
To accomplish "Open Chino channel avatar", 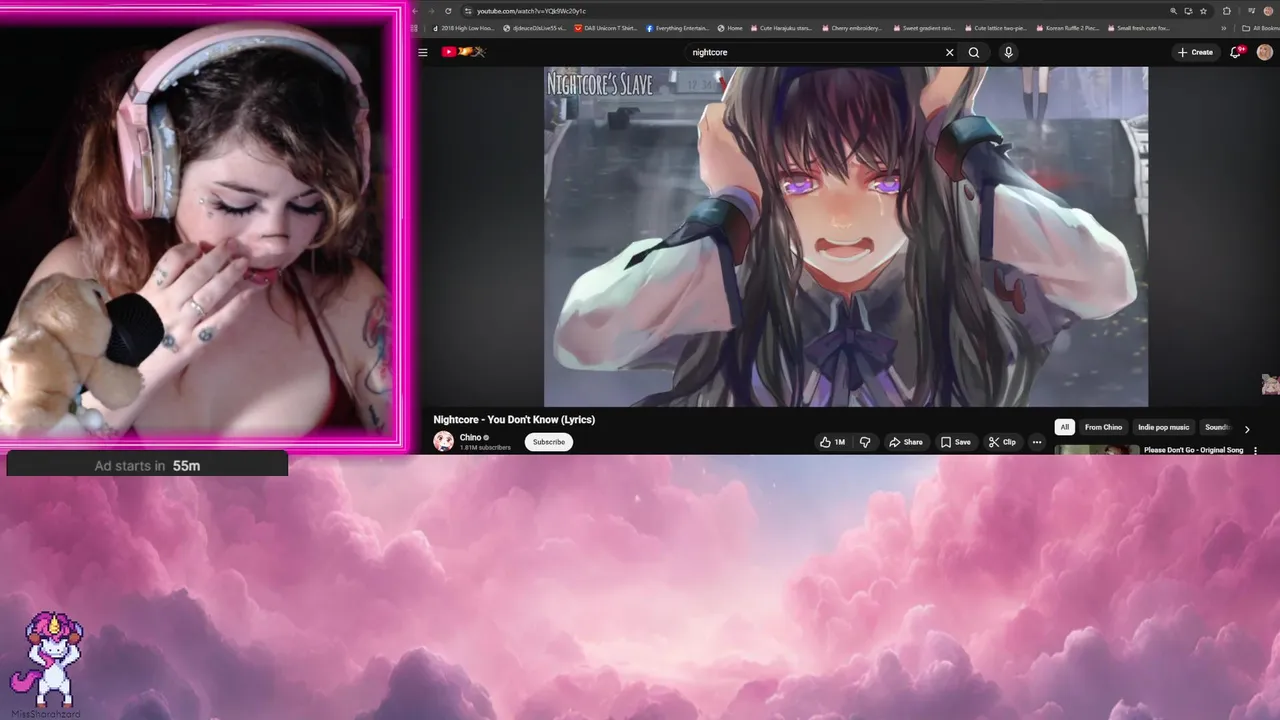I will 443,441.
